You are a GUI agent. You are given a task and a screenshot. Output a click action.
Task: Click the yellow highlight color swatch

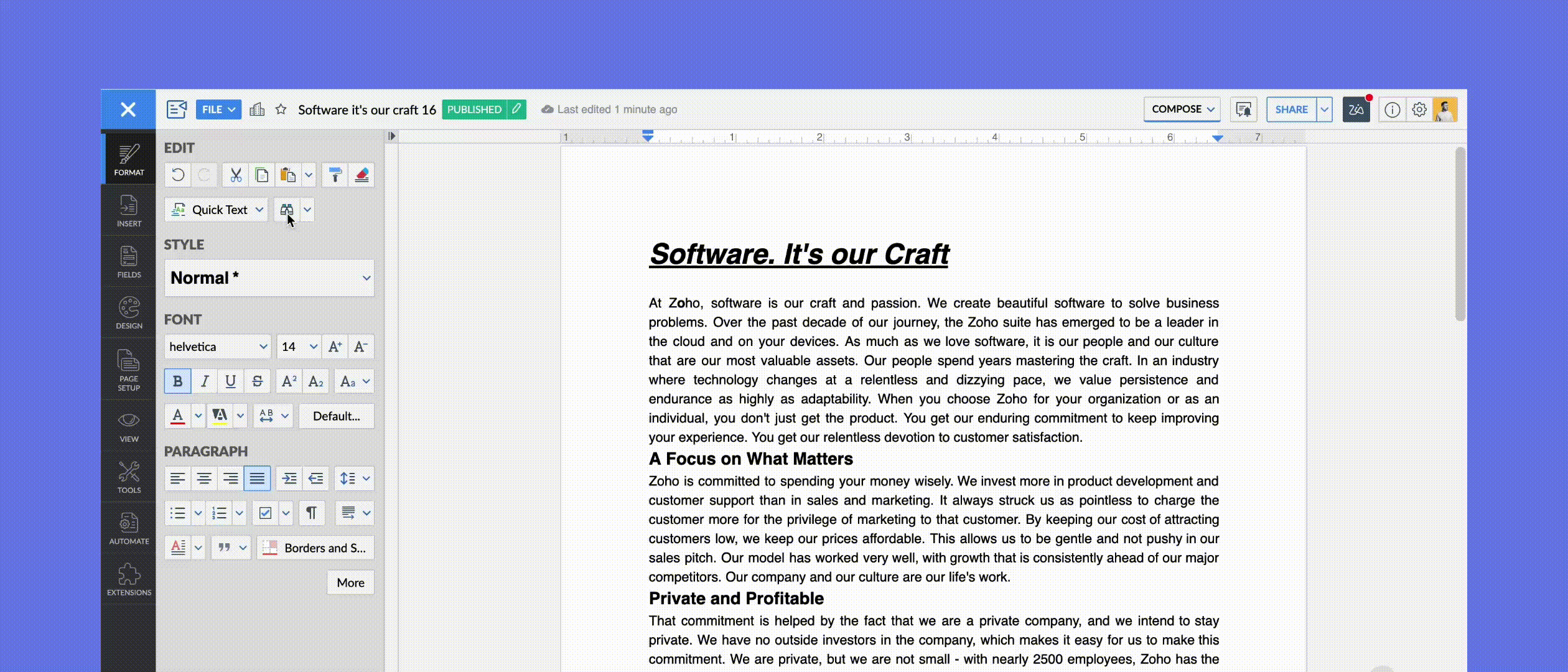pos(220,416)
